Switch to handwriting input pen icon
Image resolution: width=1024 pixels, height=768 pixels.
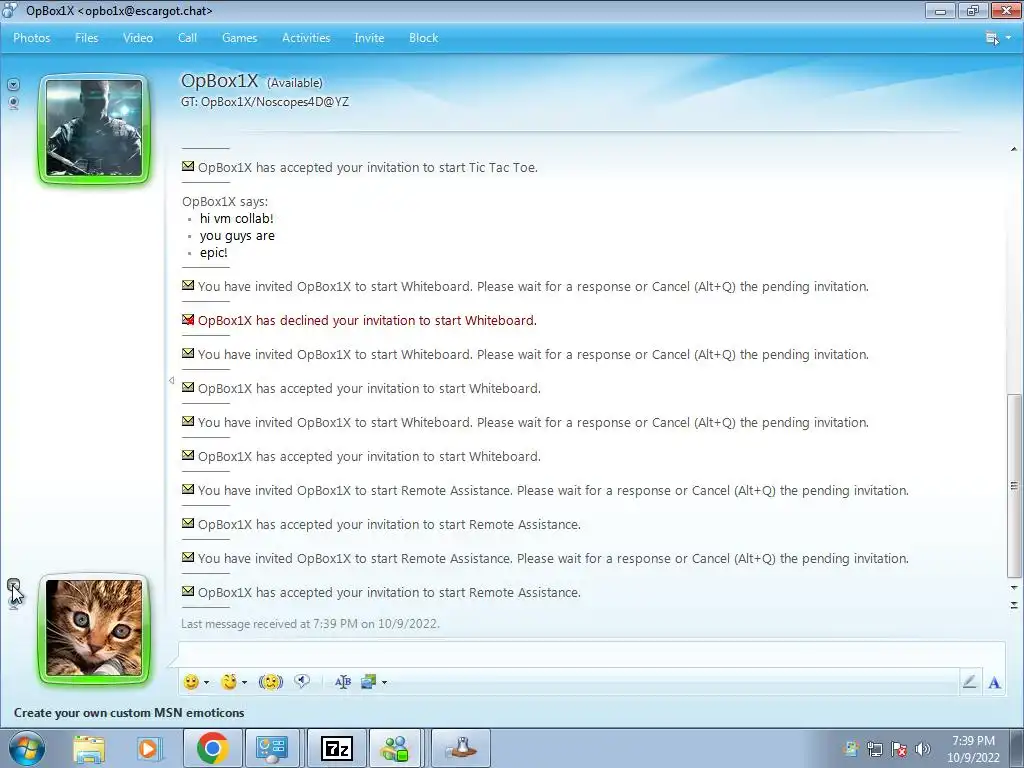tap(970, 682)
